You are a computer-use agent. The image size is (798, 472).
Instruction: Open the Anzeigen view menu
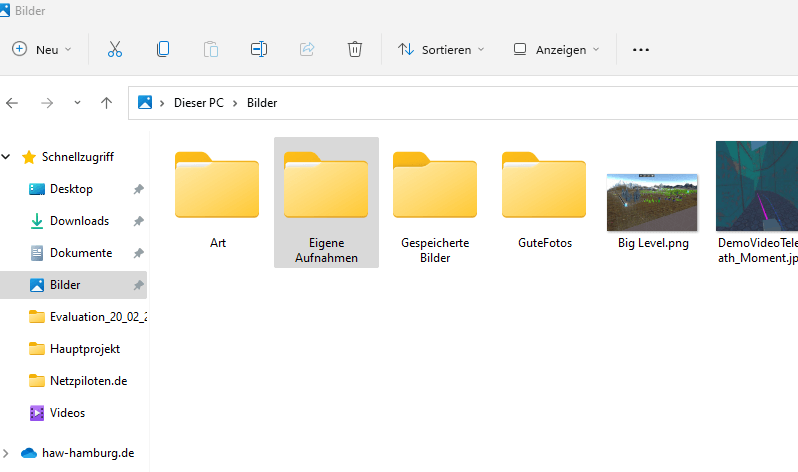557,49
